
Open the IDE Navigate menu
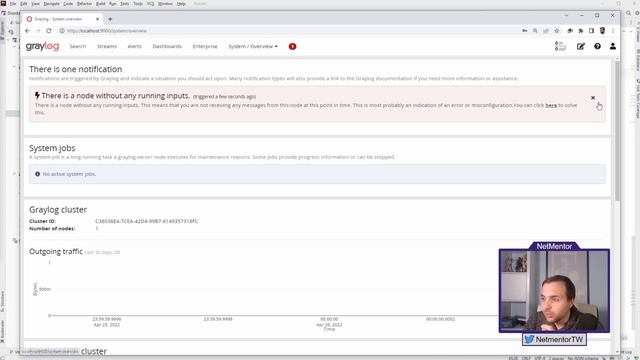51,4
